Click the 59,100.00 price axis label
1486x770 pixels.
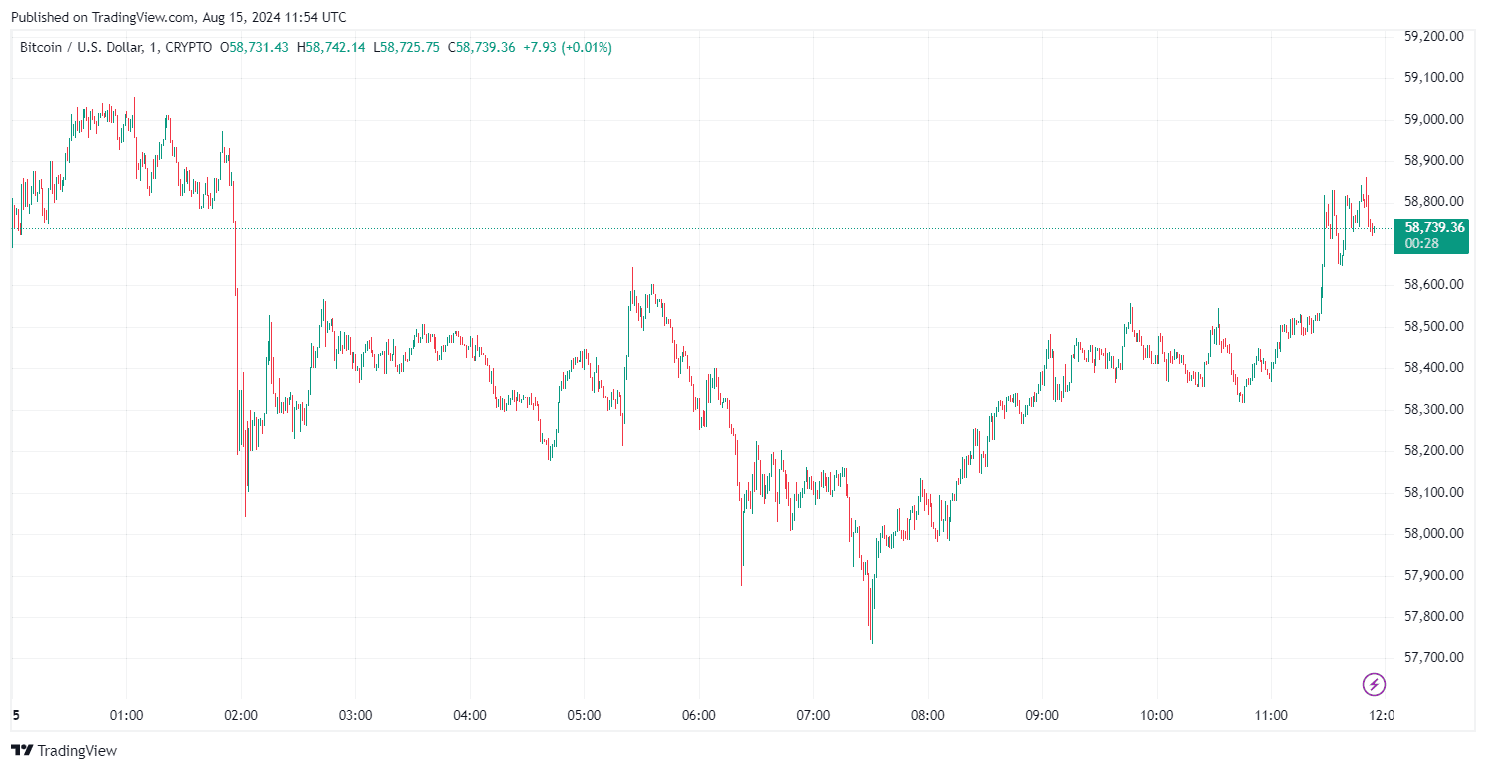pyautogui.click(x=1434, y=77)
